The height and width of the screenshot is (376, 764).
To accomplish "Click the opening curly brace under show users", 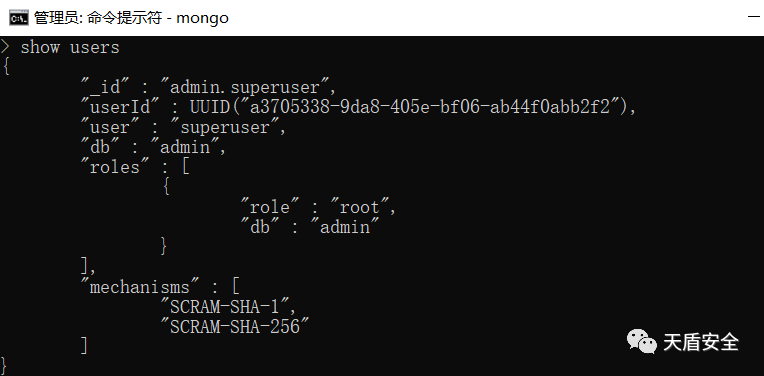I will point(6,67).
